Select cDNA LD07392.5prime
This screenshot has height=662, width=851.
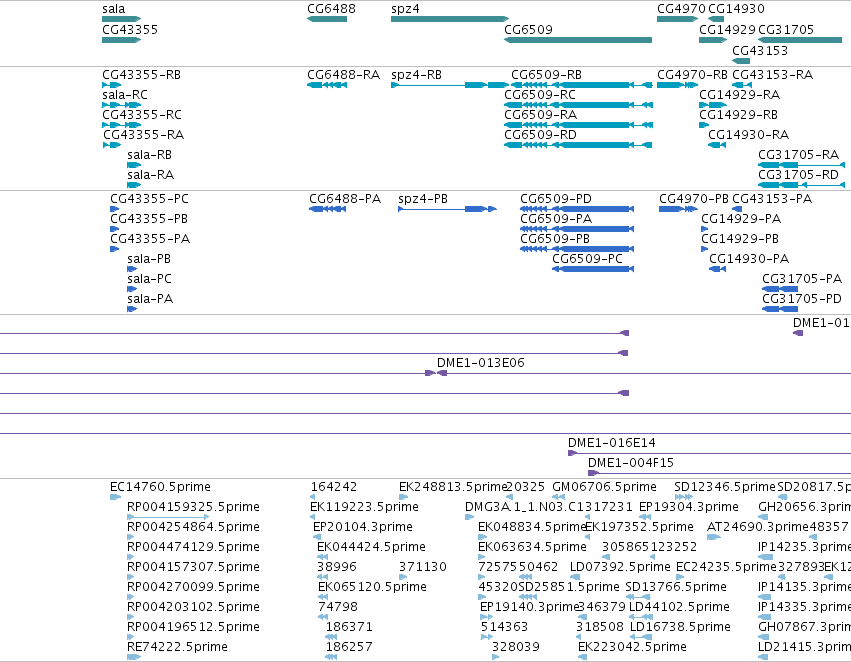coord(620,567)
